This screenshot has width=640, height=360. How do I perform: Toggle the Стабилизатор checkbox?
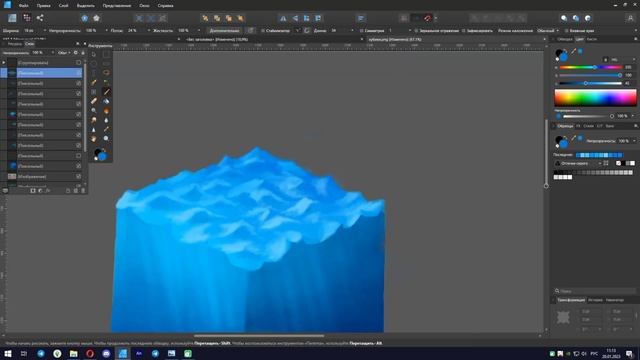(x=263, y=31)
